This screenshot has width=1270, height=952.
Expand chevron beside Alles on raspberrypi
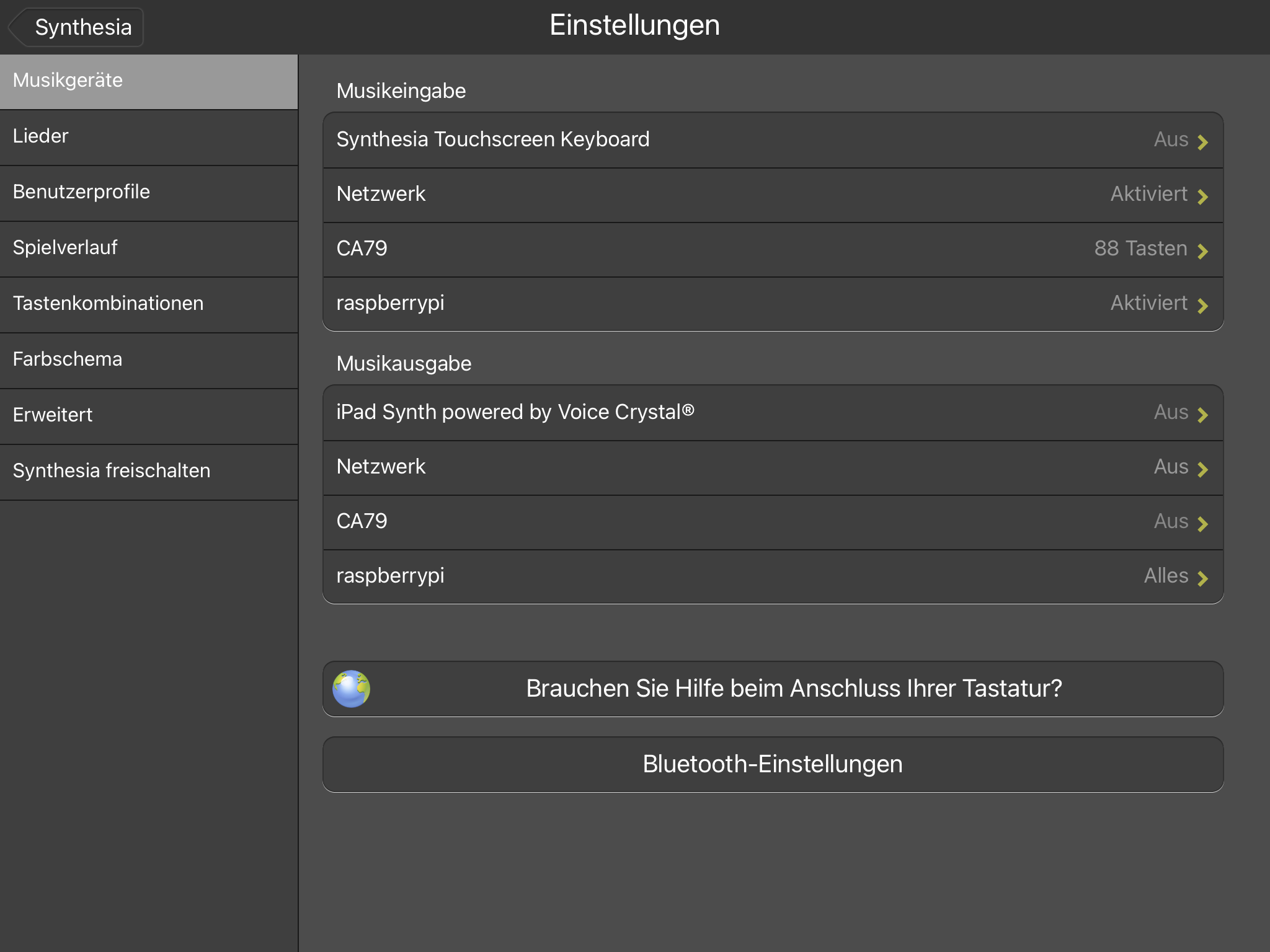(1202, 578)
